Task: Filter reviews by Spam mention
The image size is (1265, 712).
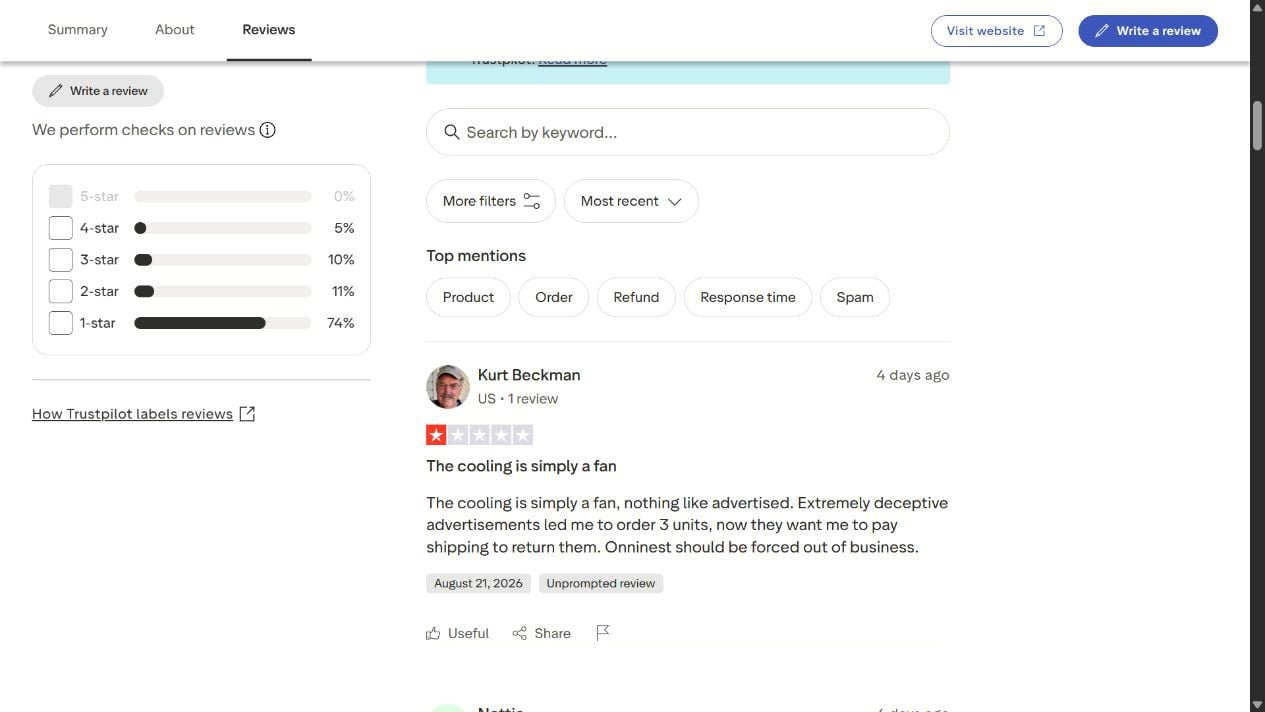Action: click(855, 297)
